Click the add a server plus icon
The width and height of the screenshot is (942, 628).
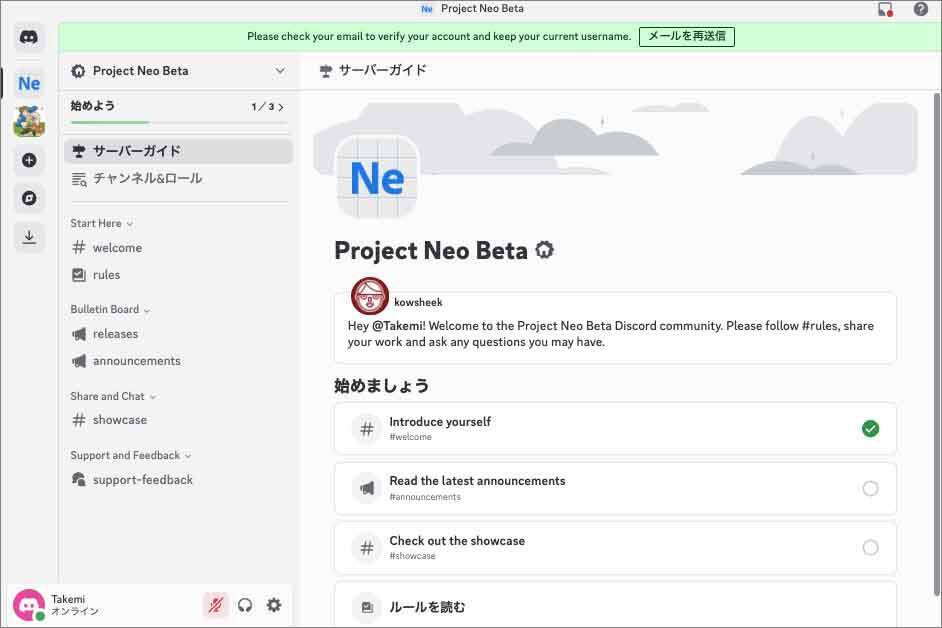[x=29, y=160]
